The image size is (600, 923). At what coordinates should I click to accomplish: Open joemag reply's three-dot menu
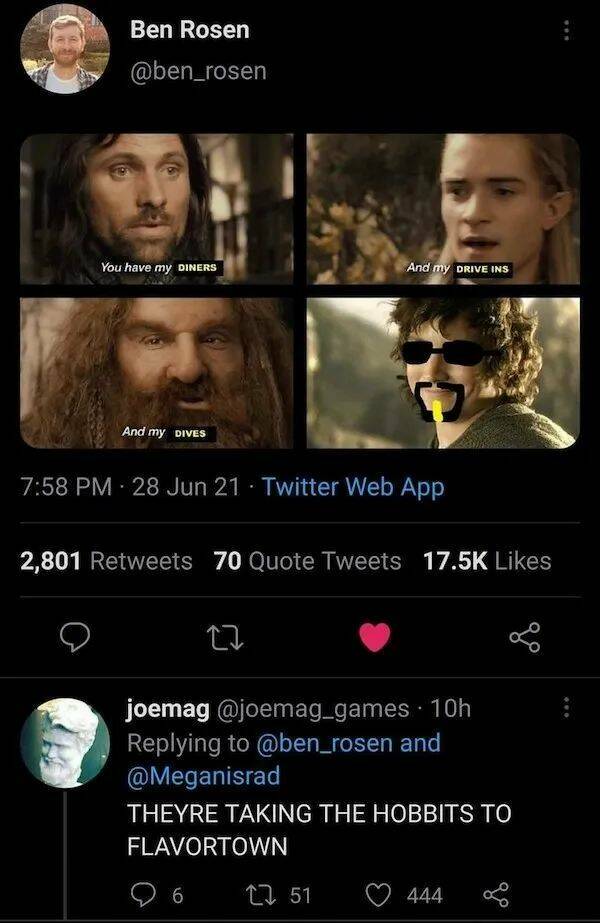coord(566,708)
